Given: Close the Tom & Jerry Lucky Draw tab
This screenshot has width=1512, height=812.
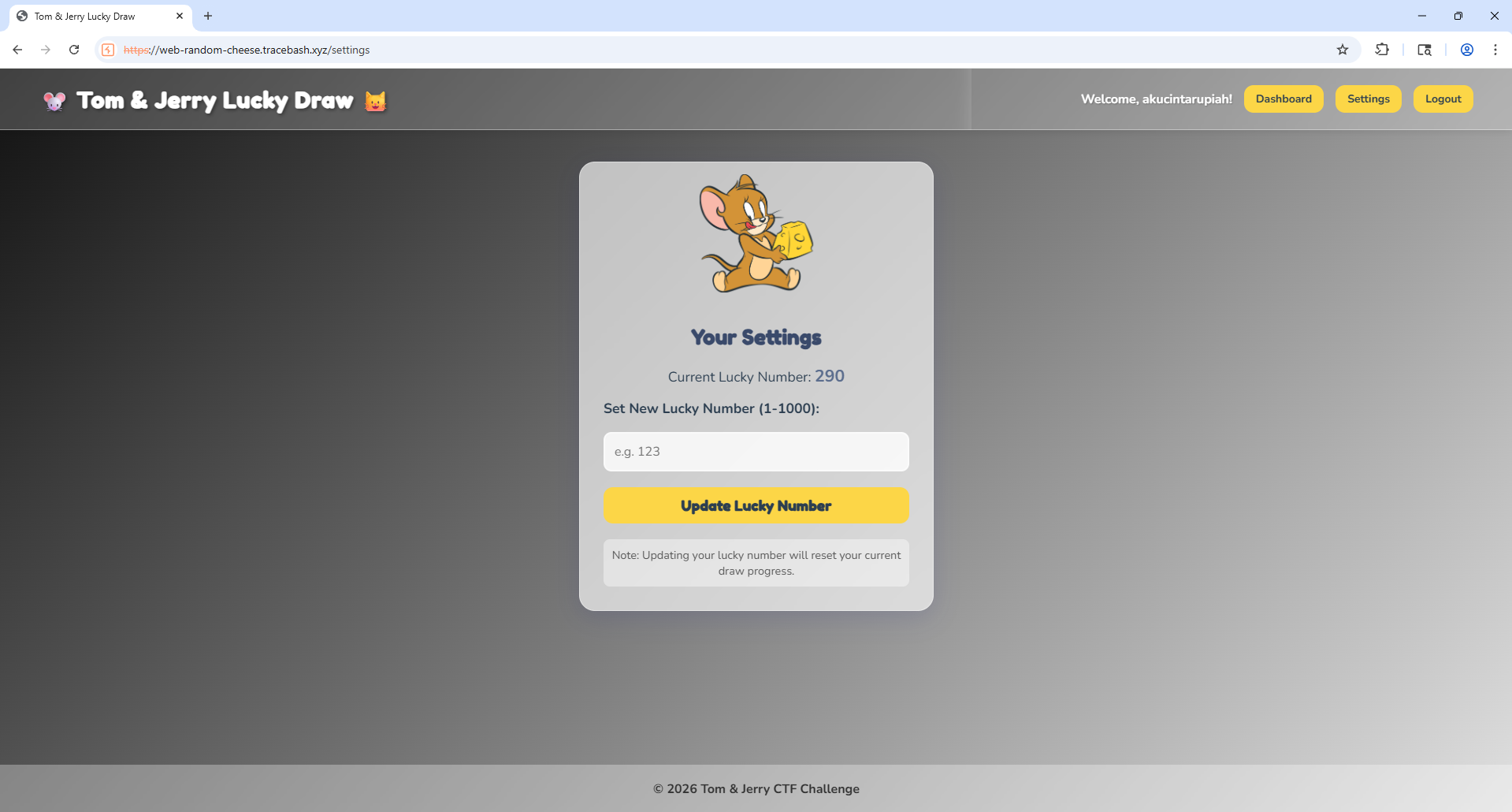Looking at the screenshot, I should tap(180, 16).
